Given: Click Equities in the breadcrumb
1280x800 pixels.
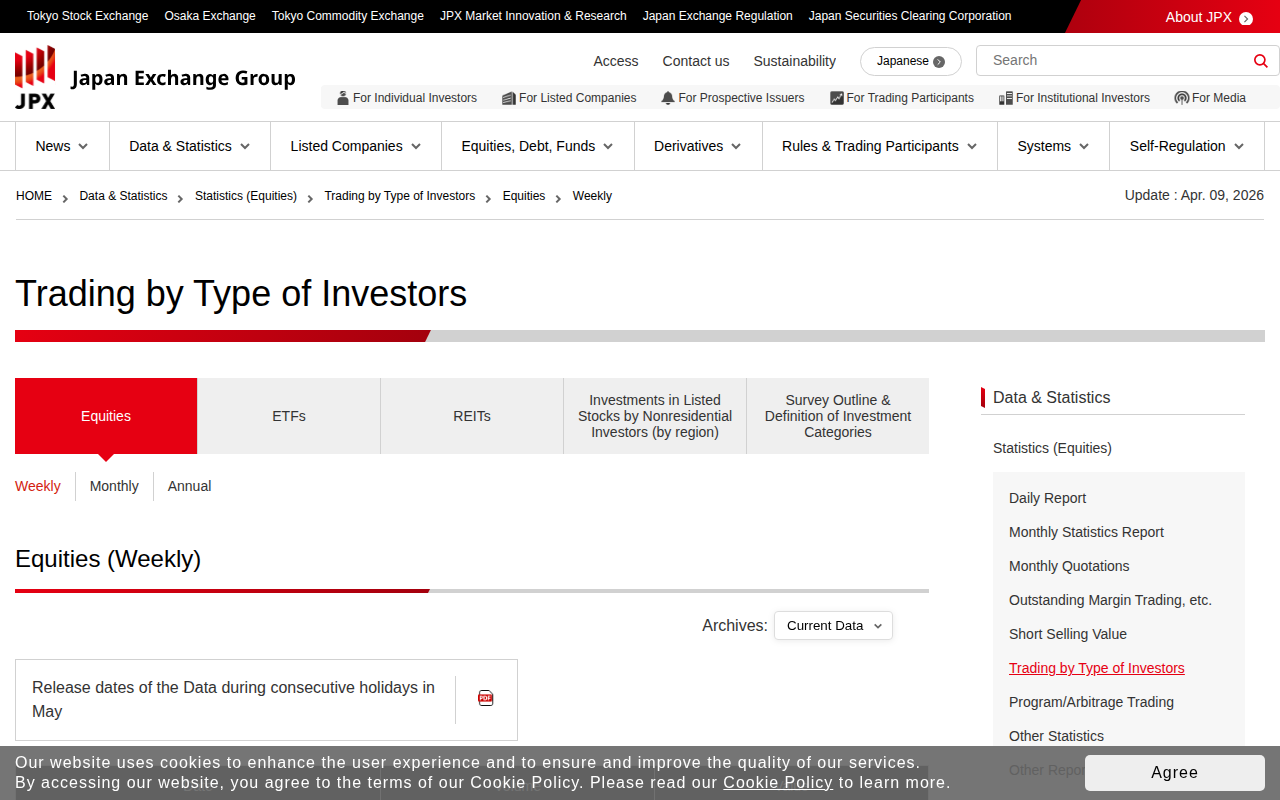Looking at the screenshot, I should (x=524, y=196).
